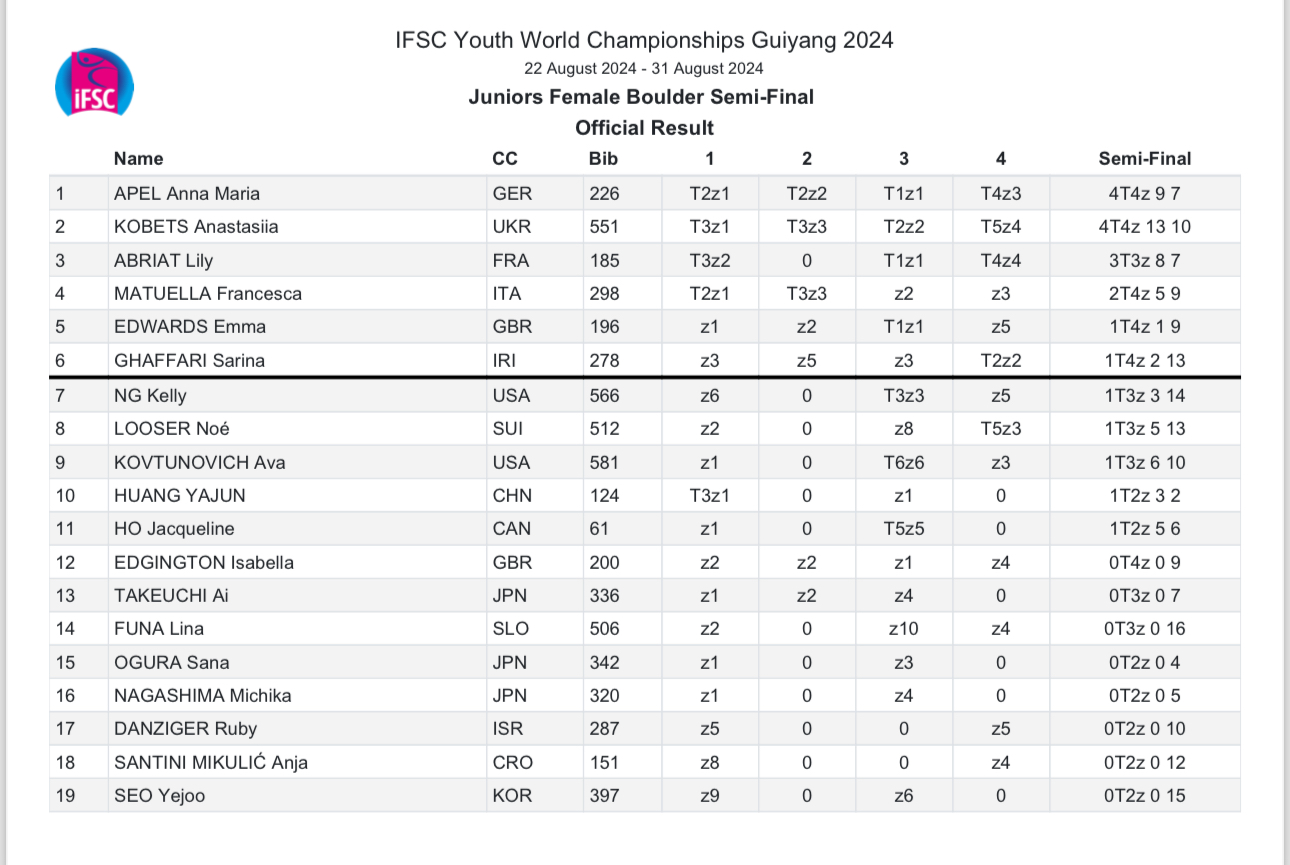Select KOBETS Anastasiia in the results
The width and height of the screenshot is (1290, 865).
click(196, 227)
